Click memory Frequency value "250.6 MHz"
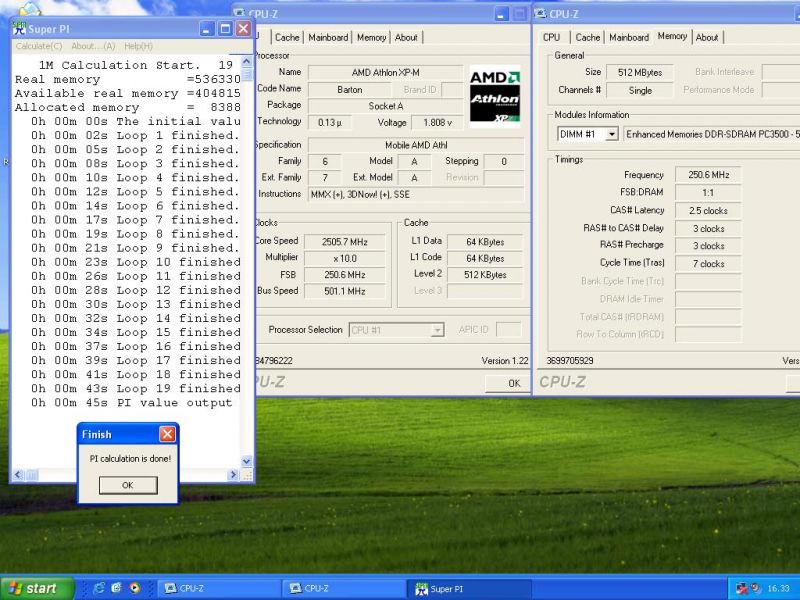Screen dimensions: 800x600 (708, 174)
